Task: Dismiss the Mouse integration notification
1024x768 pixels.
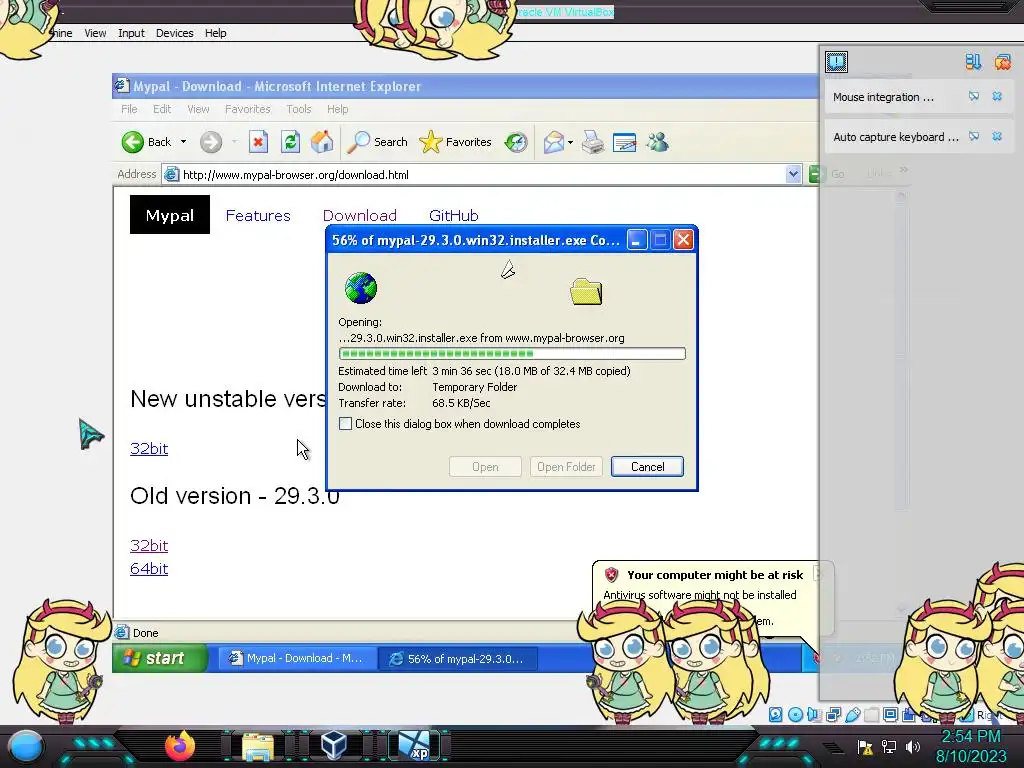Action: pyautogui.click(x=997, y=97)
